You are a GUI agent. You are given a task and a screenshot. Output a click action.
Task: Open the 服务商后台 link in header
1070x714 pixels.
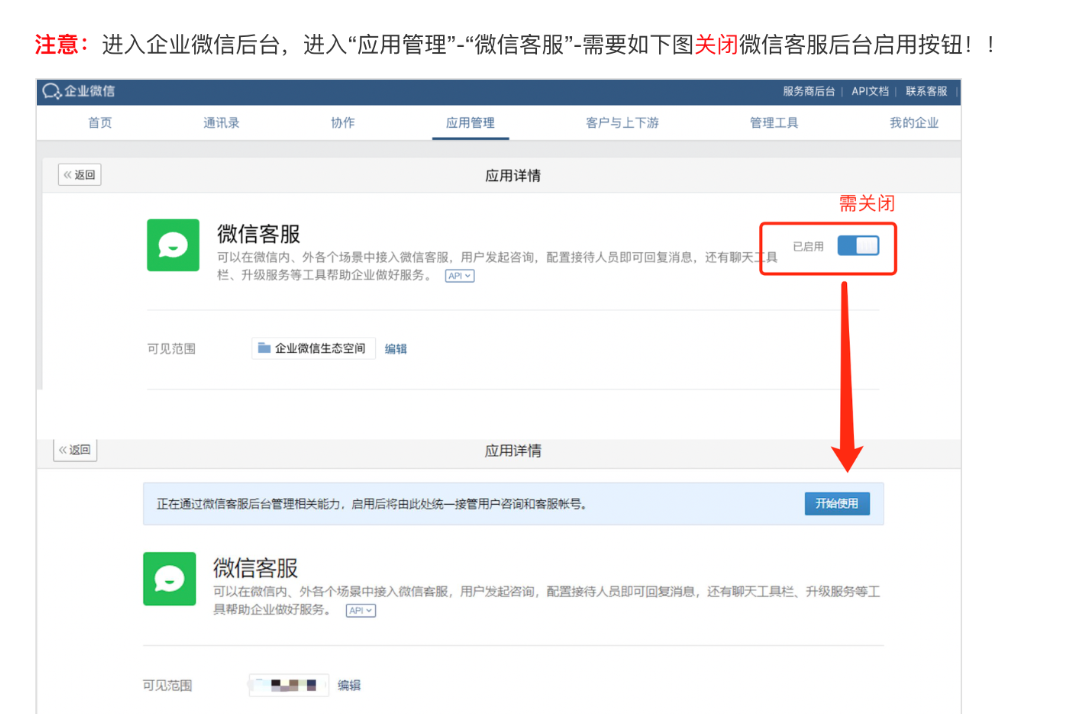click(x=808, y=91)
